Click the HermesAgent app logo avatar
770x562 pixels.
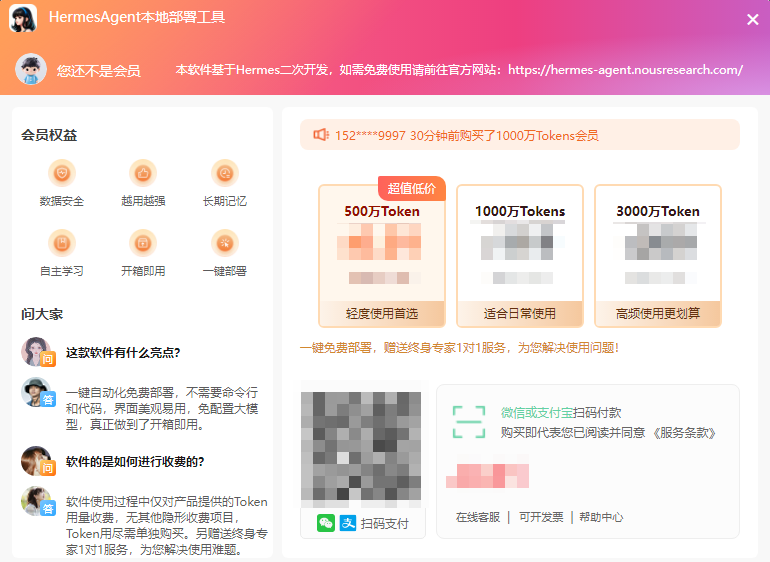[x=23, y=18]
